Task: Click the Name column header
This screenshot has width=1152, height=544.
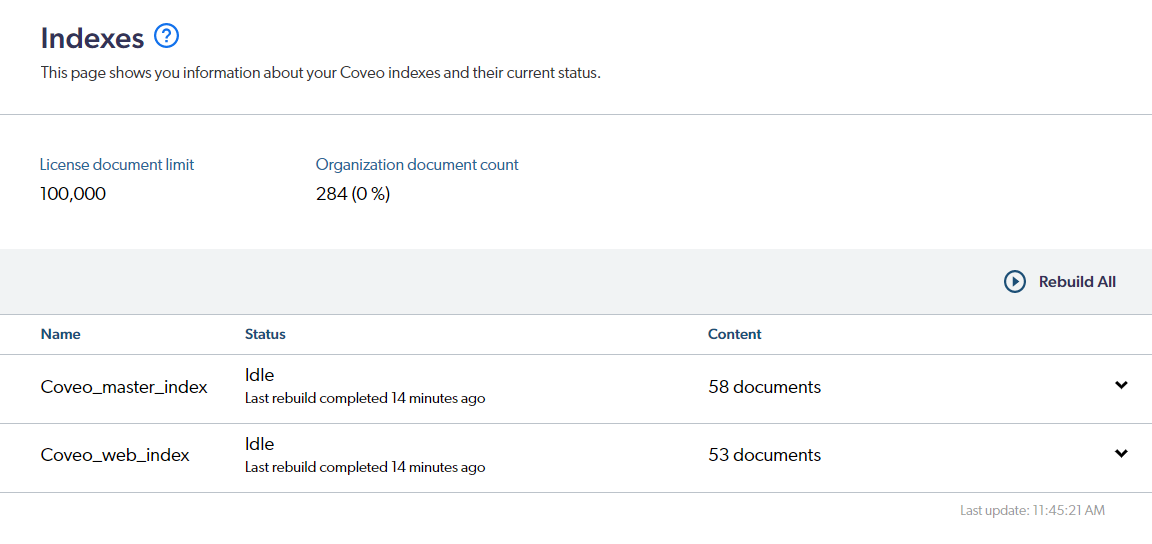Action: [61, 334]
